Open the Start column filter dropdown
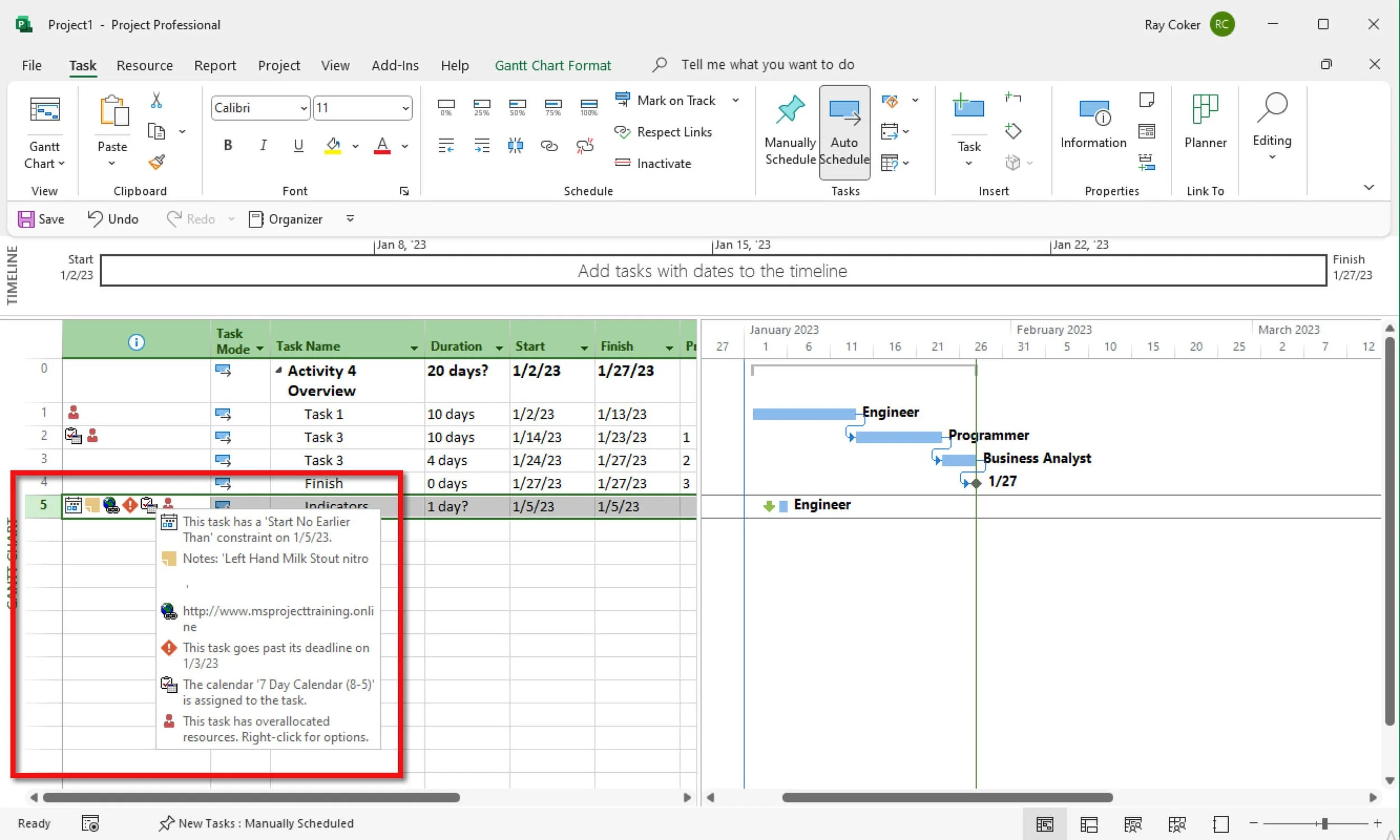Viewport: 1400px width, 840px height. 584,348
